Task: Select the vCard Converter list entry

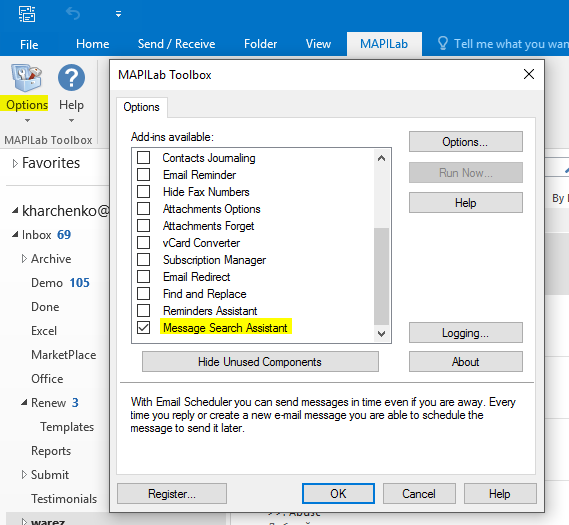Action: tap(201, 243)
